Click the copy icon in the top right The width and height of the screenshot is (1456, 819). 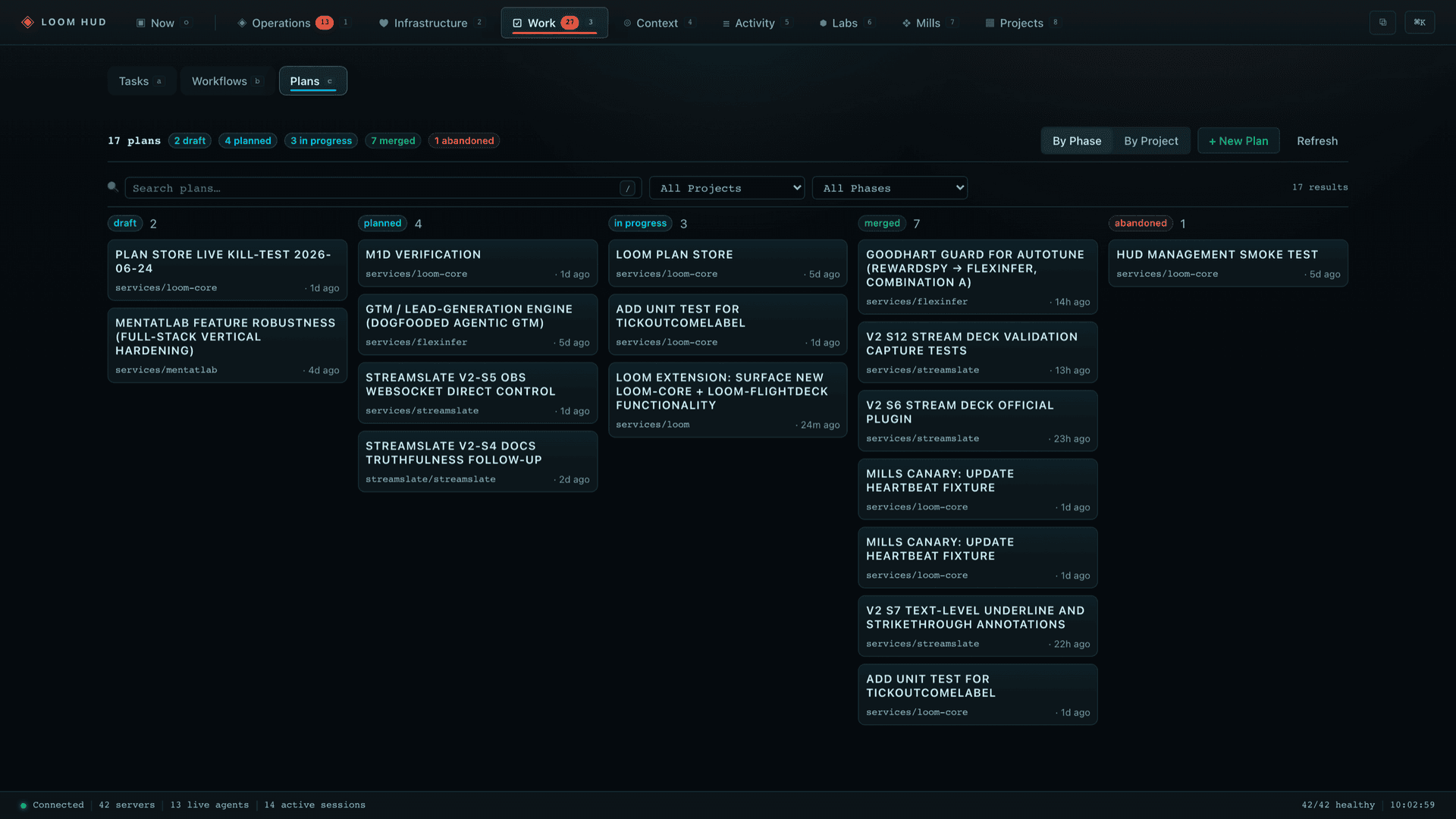tap(1382, 23)
